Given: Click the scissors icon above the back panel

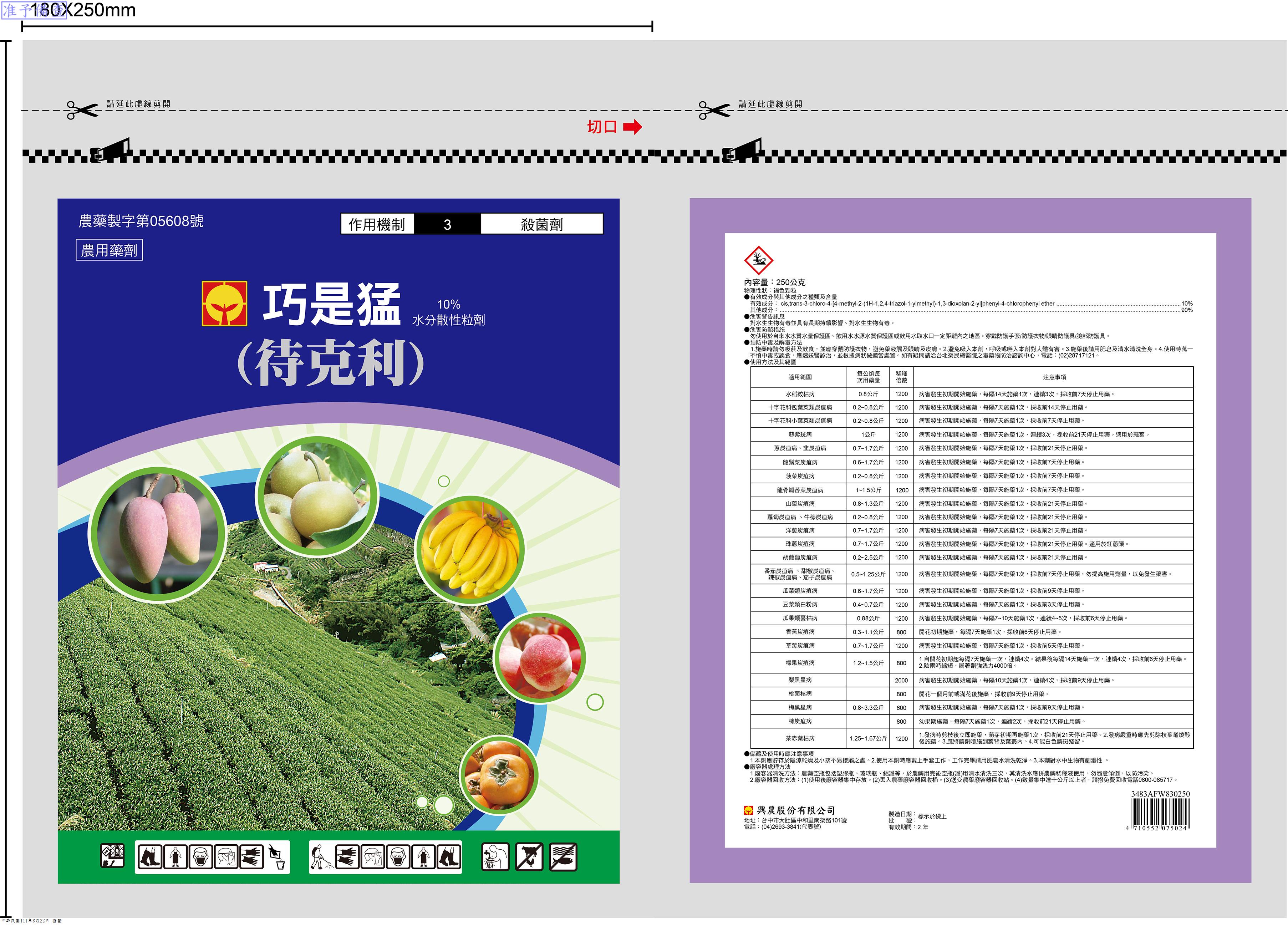Looking at the screenshot, I should point(714,110).
